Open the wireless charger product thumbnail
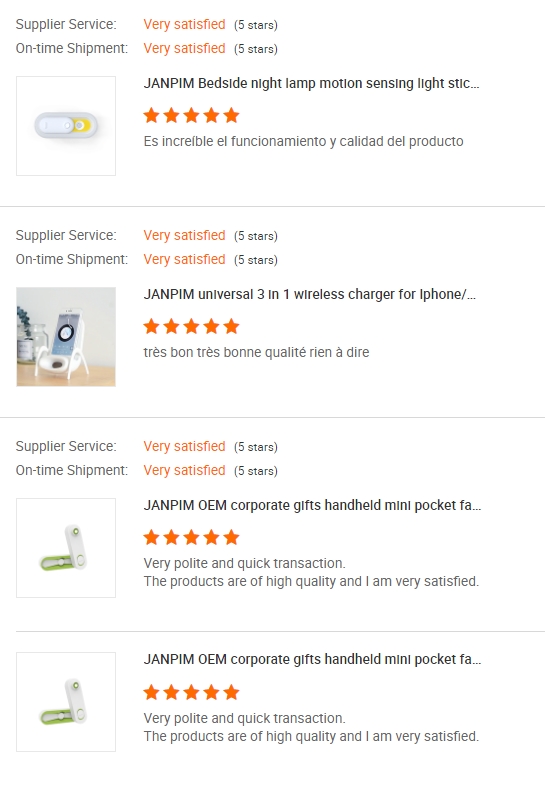Image resolution: width=545 pixels, height=796 pixels. point(66,337)
